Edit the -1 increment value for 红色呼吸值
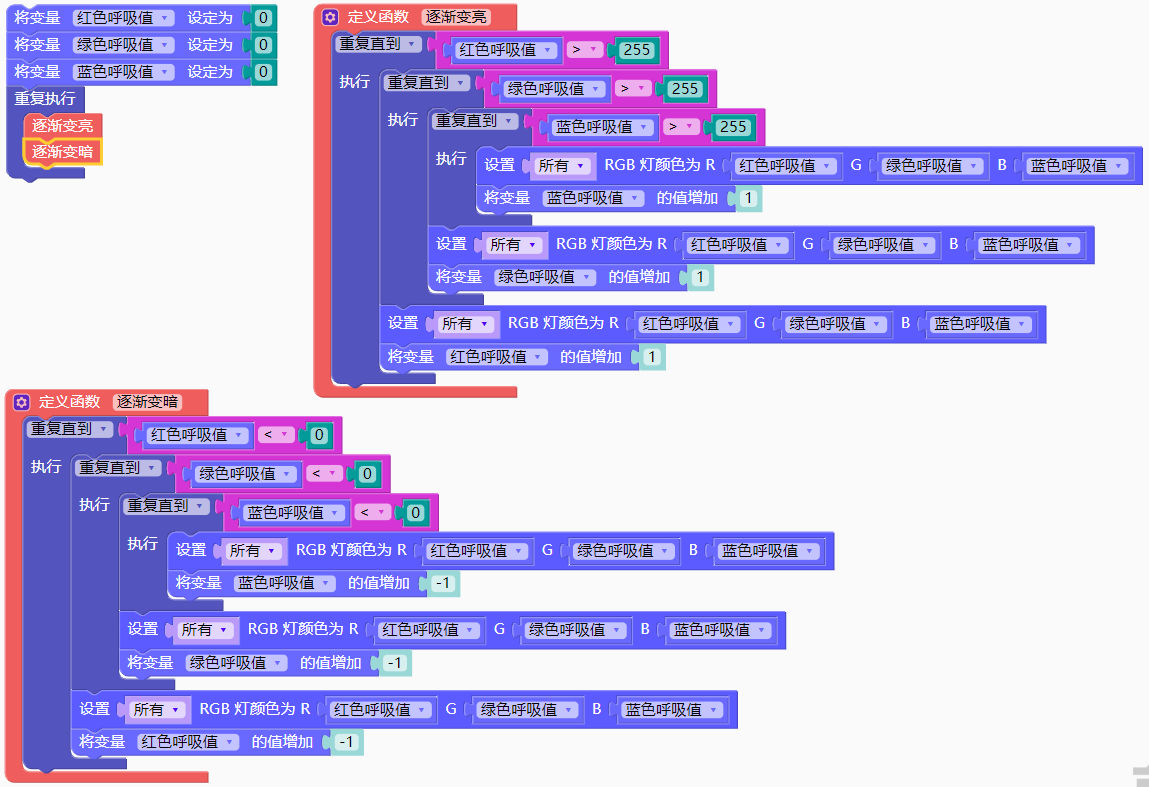Screen dimensions: 1149x787 pos(346,742)
